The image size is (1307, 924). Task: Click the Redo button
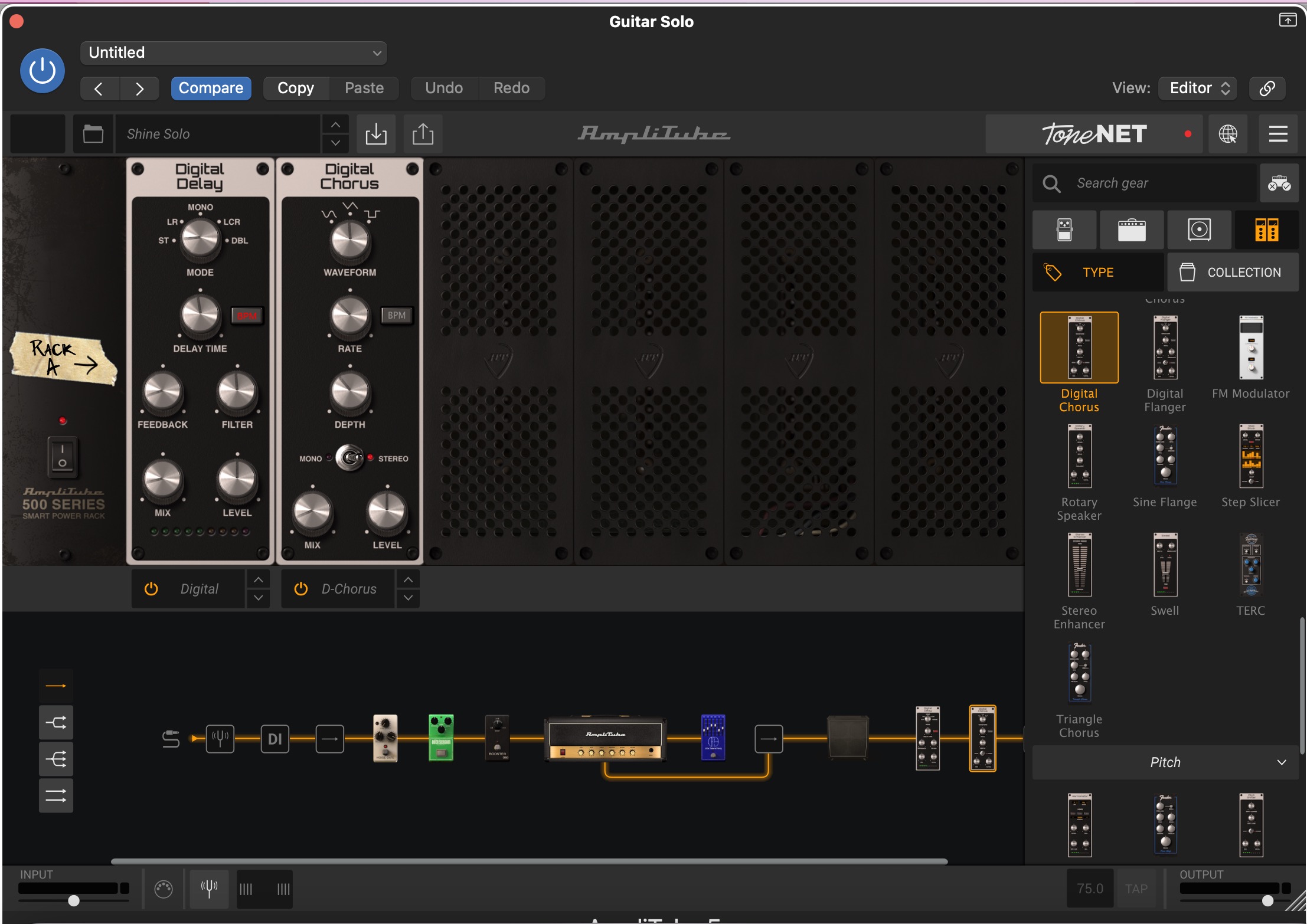pos(511,89)
